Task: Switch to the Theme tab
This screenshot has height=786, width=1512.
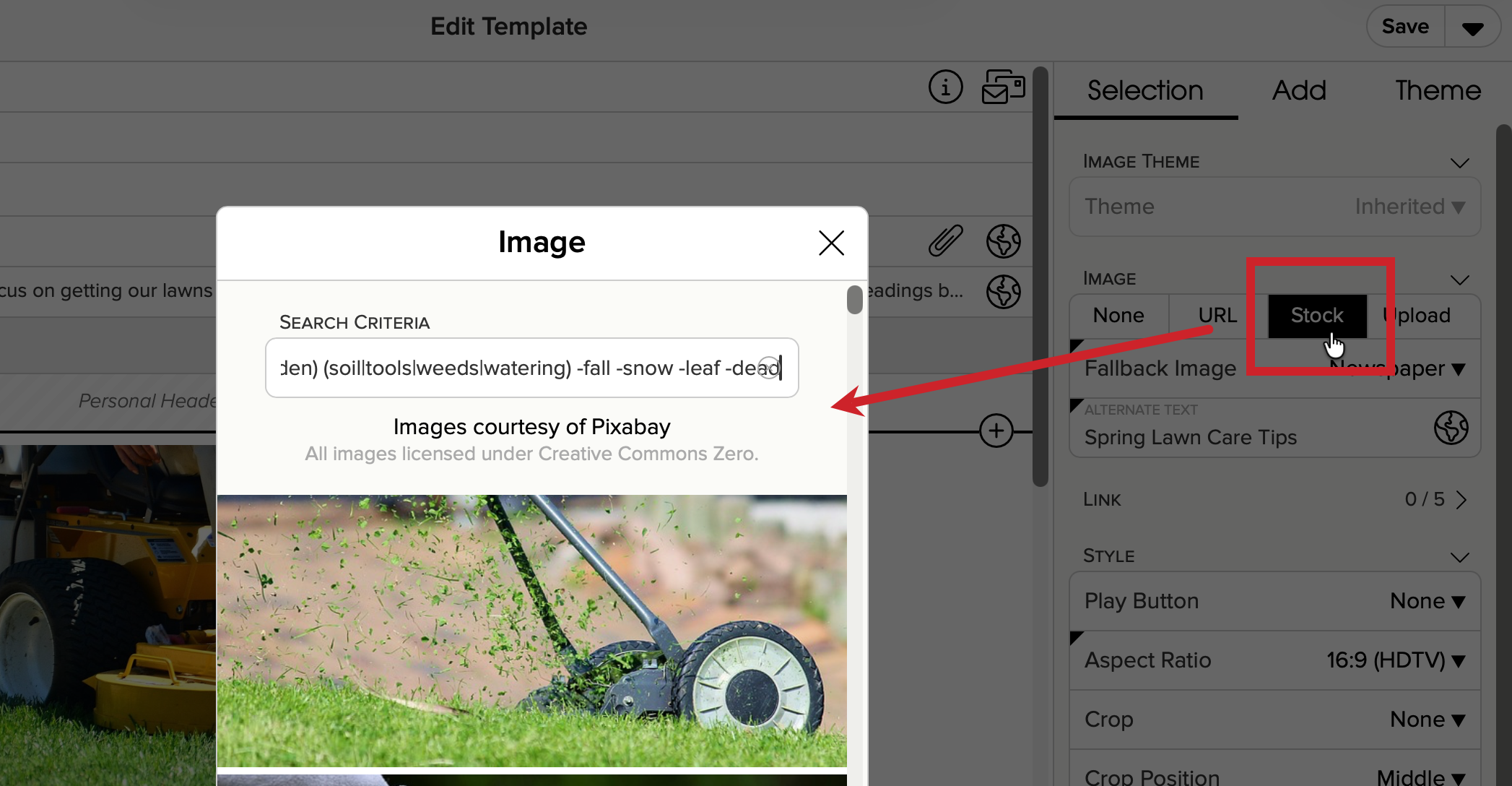Action: pos(1437,90)
